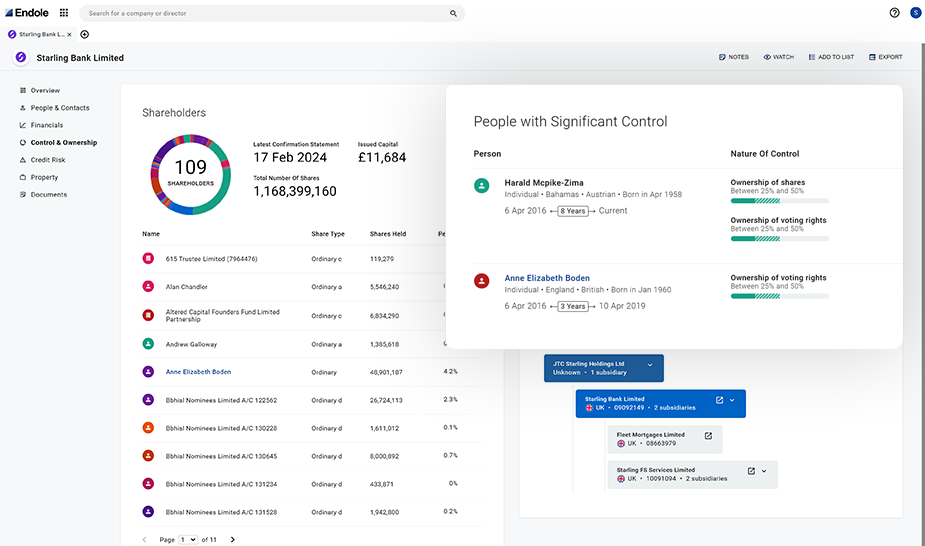Click Harald's ownership of voting rights bar
The height and width of the screenshot is (546, 925).
(779, 239)
